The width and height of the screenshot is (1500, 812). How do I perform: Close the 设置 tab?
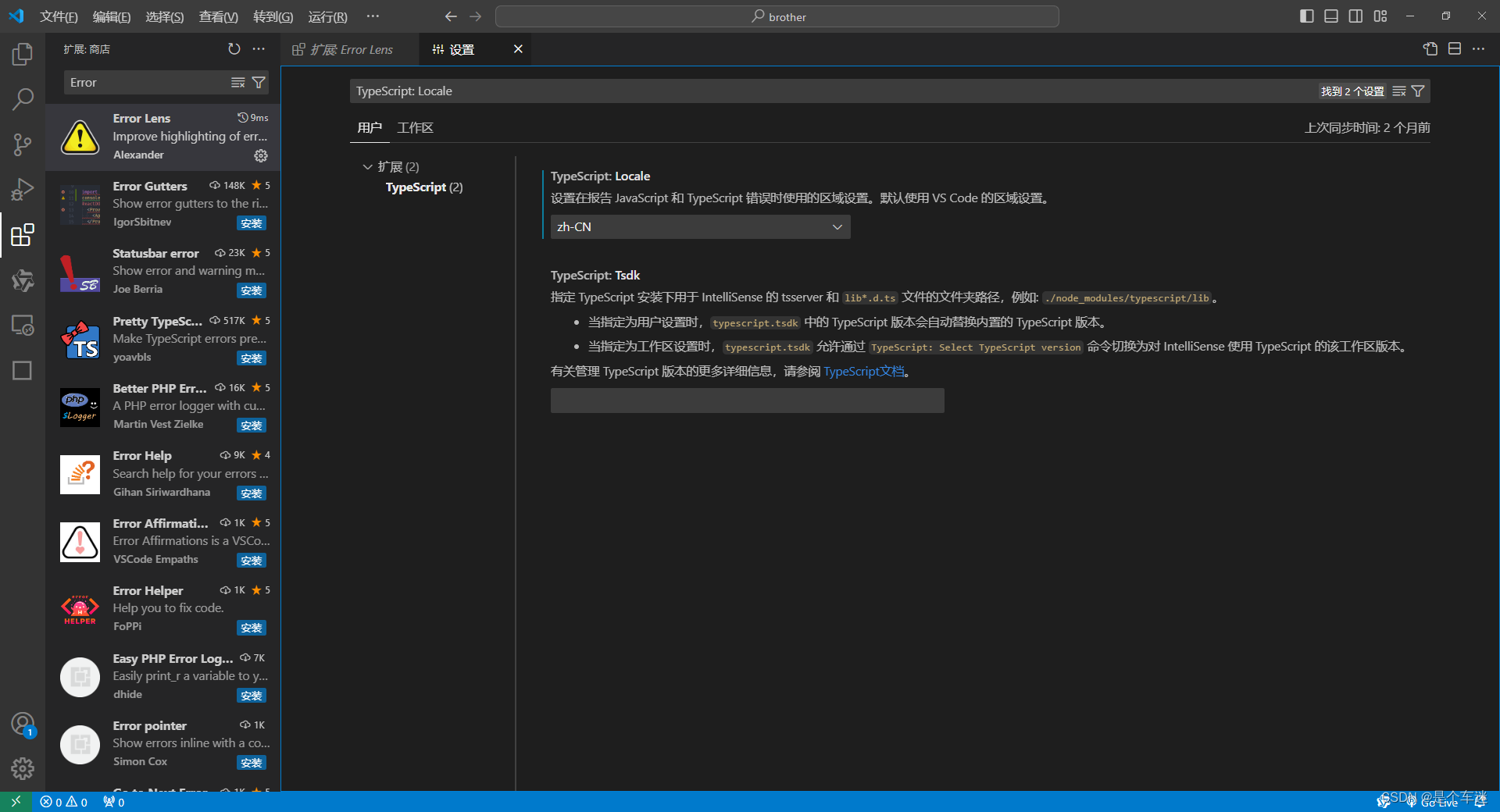pos(518,49)
